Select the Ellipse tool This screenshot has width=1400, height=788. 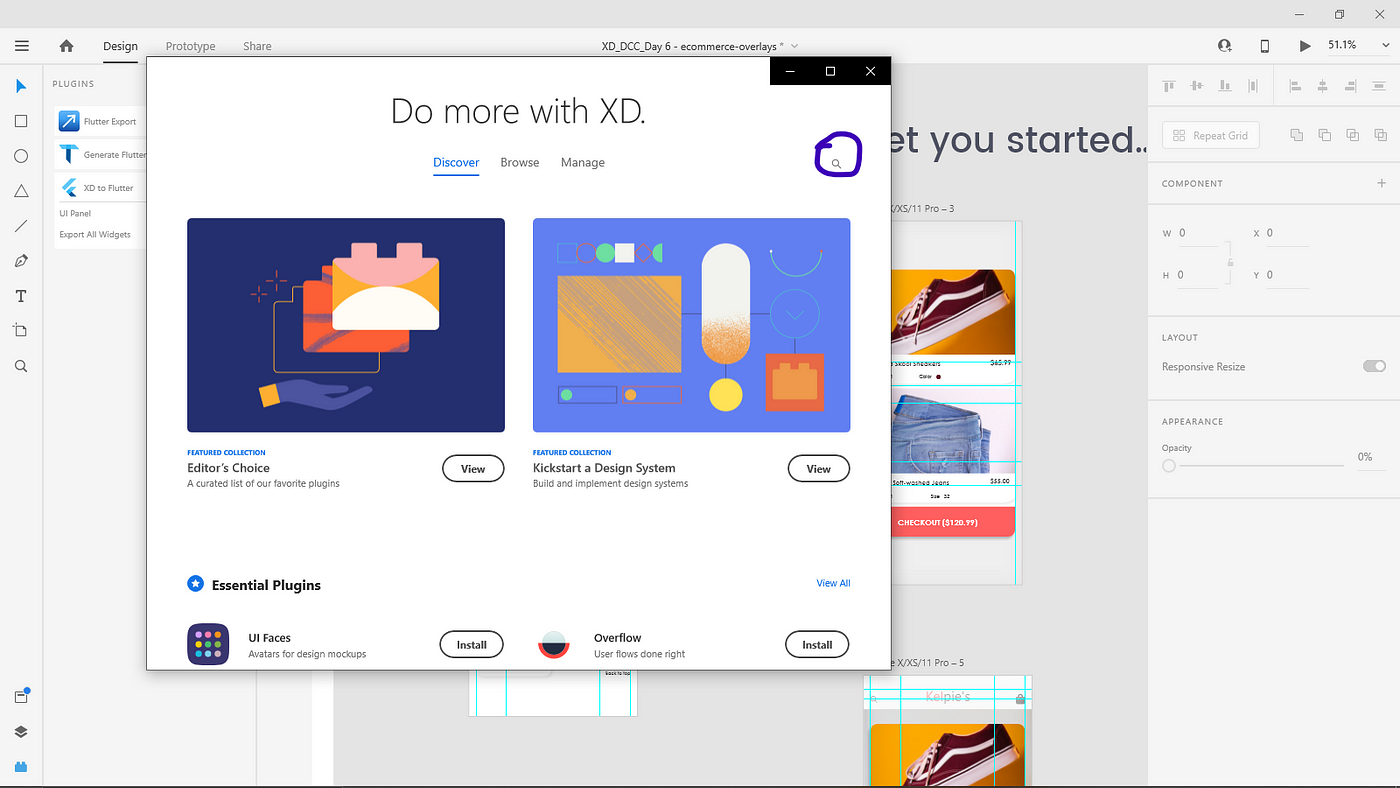tap(21, 156)
